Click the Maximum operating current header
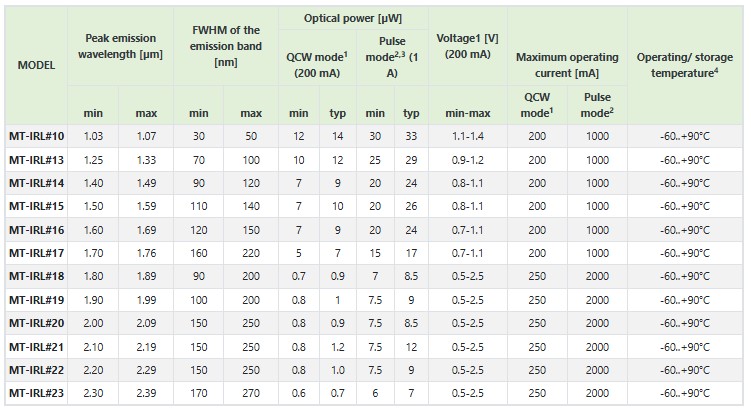751x414 pixels. coord(567,65)
